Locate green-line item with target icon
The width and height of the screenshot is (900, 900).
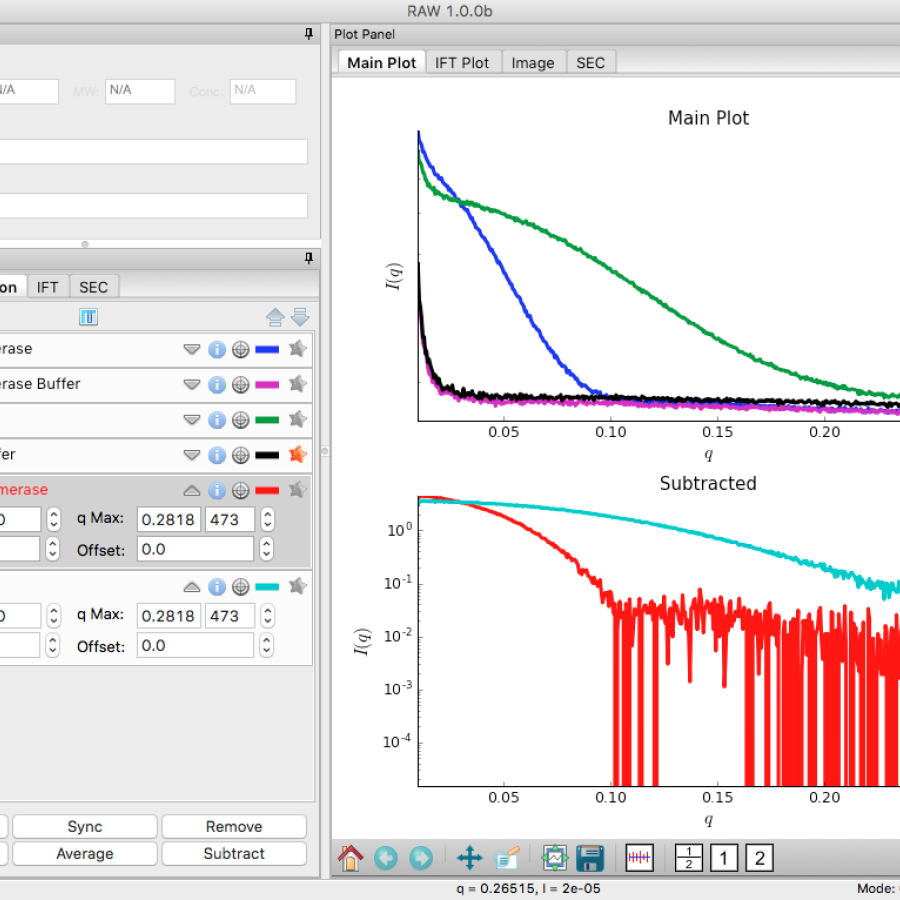tap(240, 420)
